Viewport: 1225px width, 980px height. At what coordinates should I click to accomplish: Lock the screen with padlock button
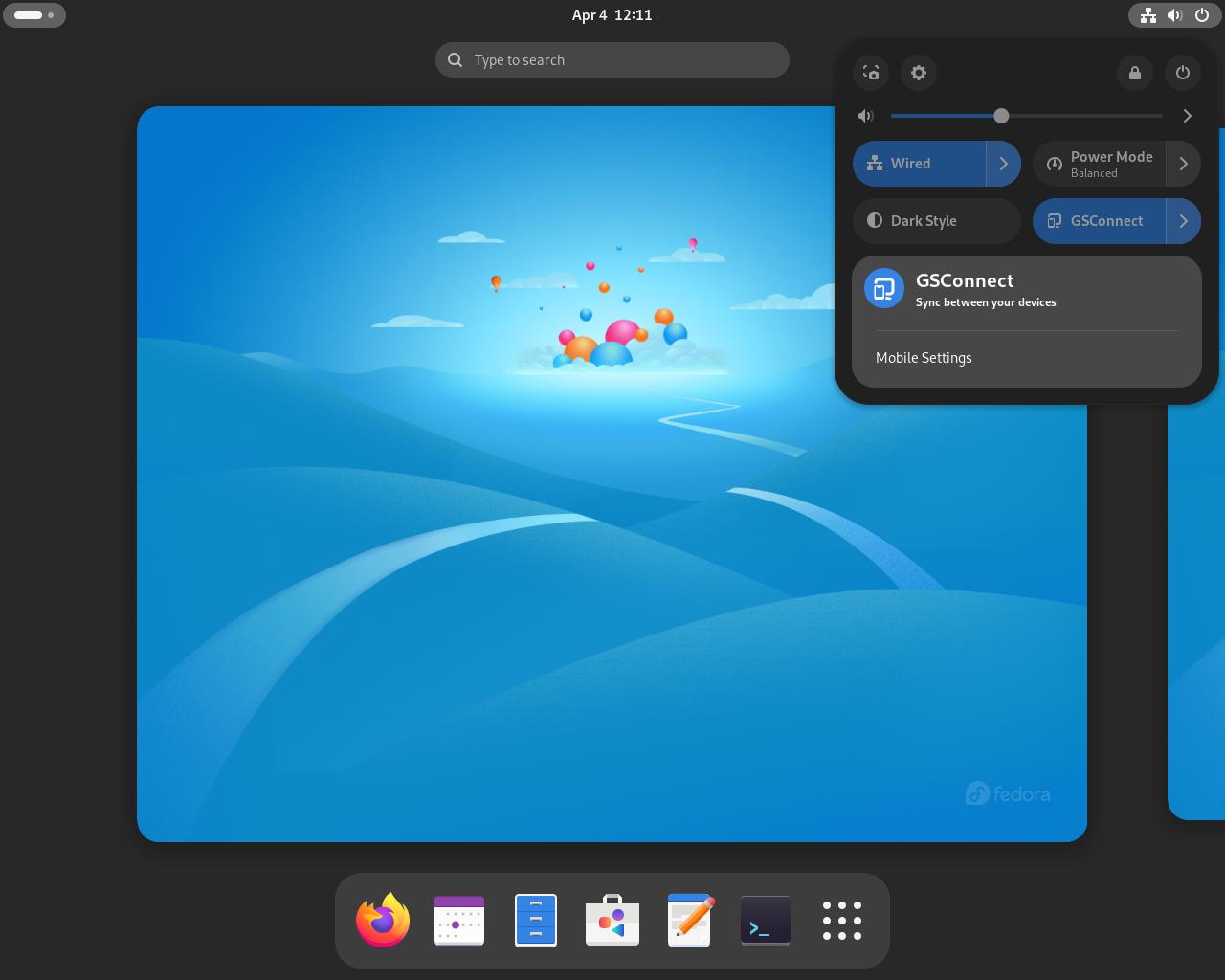point(1135,73)
